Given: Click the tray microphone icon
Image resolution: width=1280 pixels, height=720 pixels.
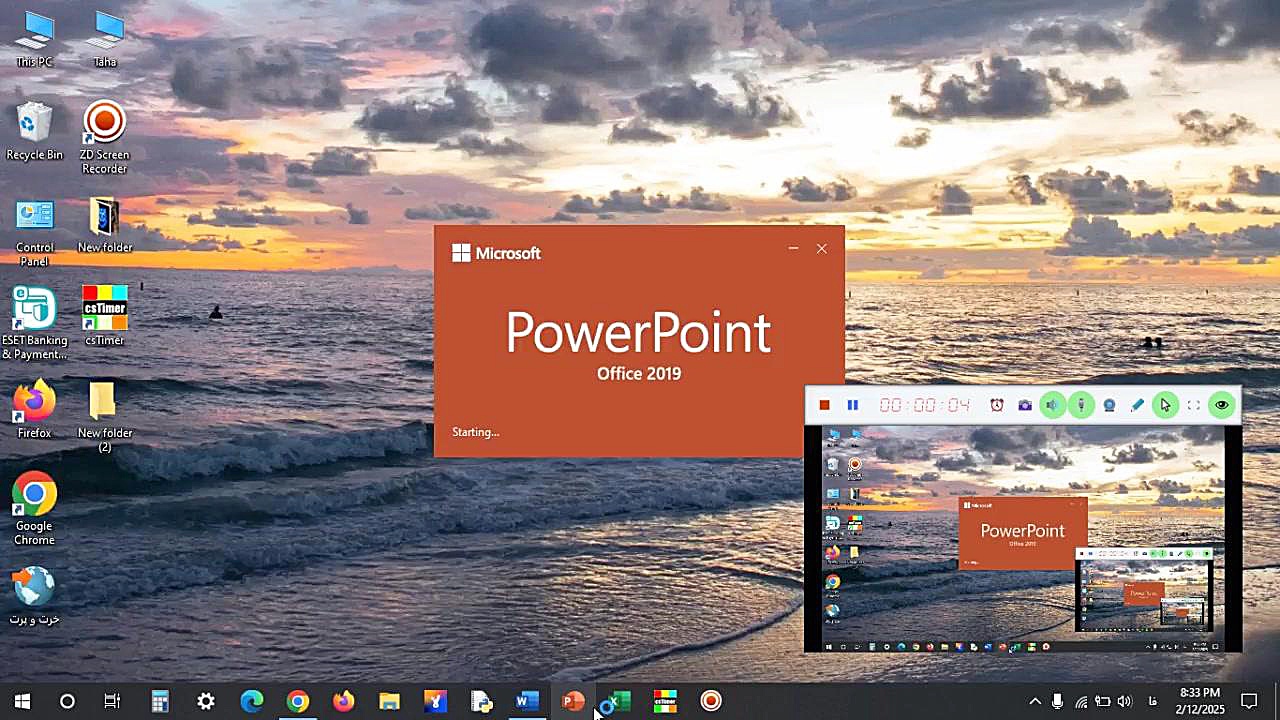Looking at the screenshot, I should pyautogui.click(x=1058, y=701).
